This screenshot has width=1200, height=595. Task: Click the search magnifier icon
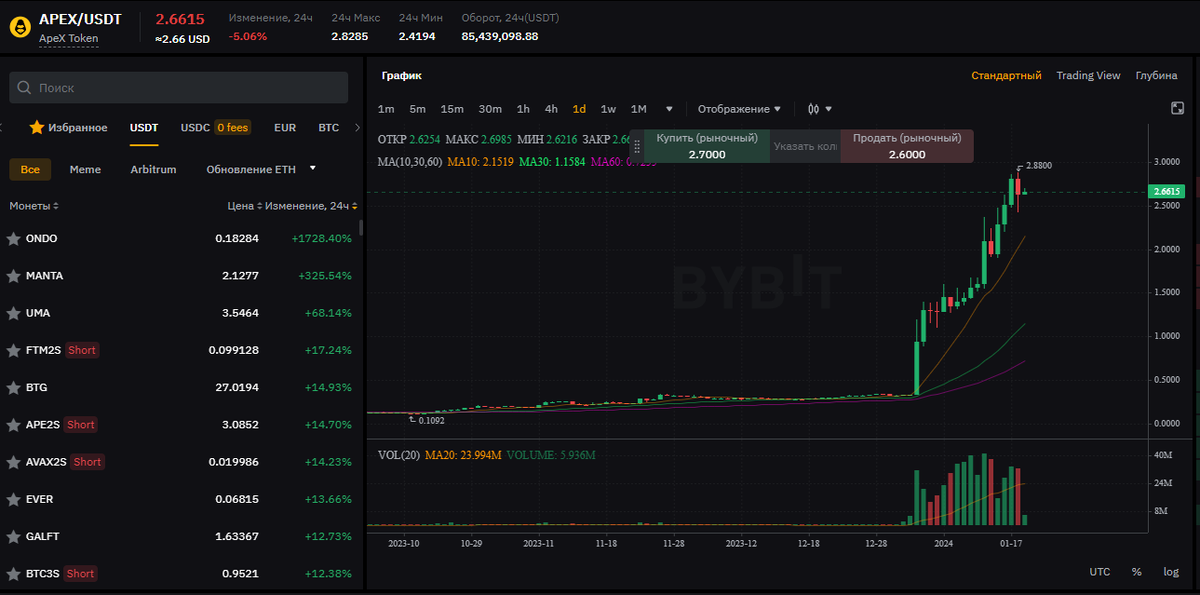tap(24, 88)
